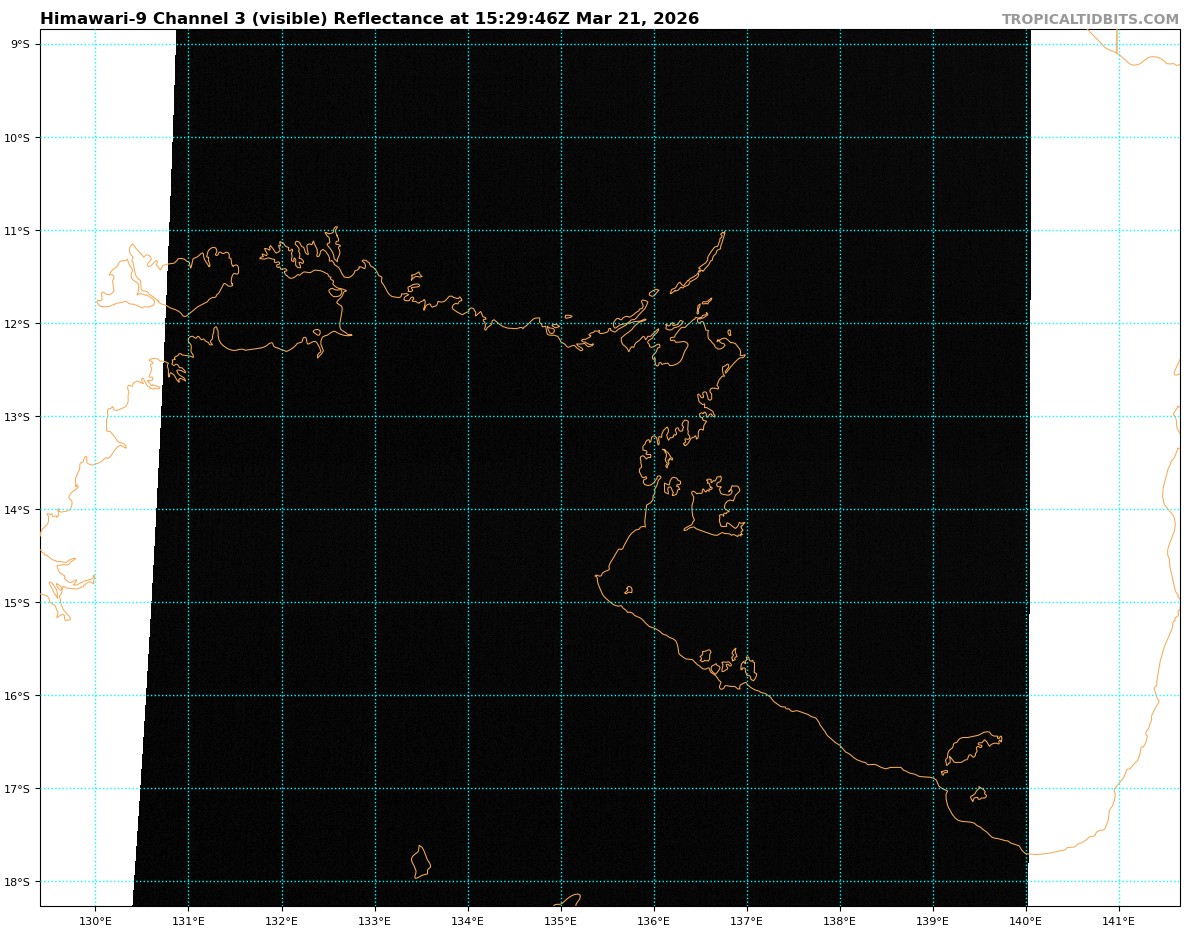Screen dimensions: 1200x929
Task: Click the 16°S latitude tick label
Action: click(x=18, y=696)
